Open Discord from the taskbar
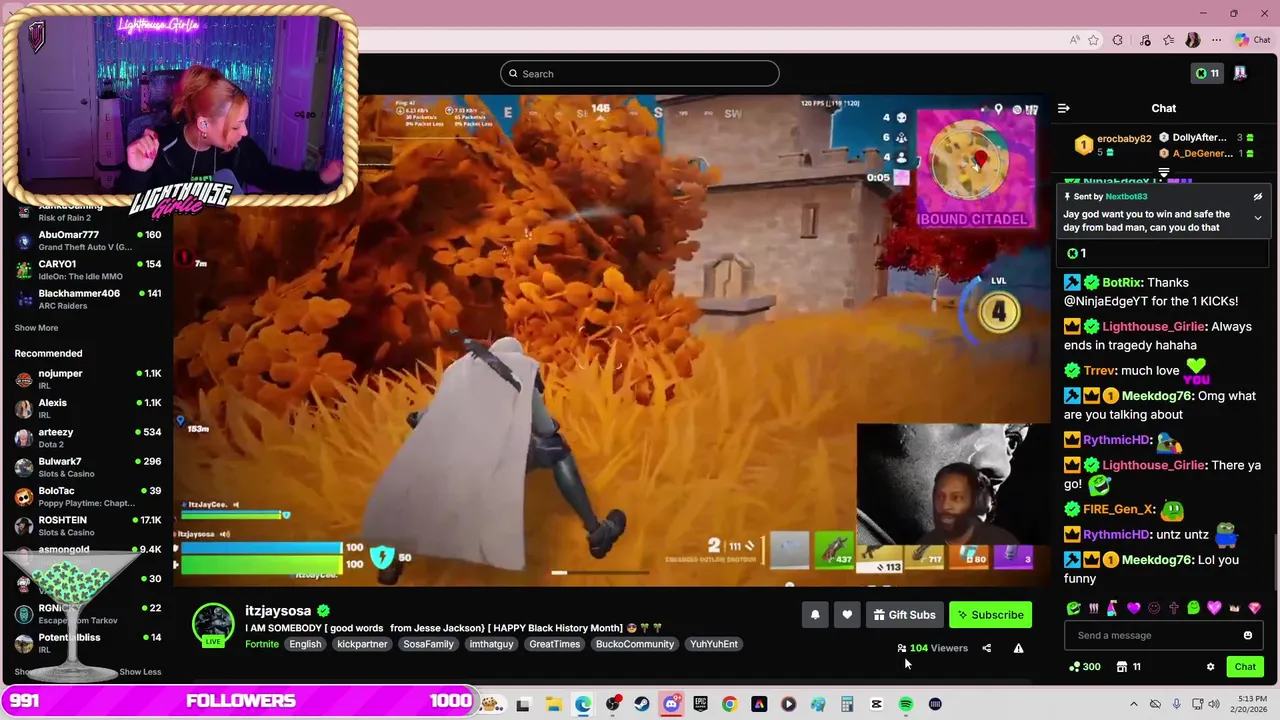This screenshot has width=1280, height=720. (x=671, y=704)
